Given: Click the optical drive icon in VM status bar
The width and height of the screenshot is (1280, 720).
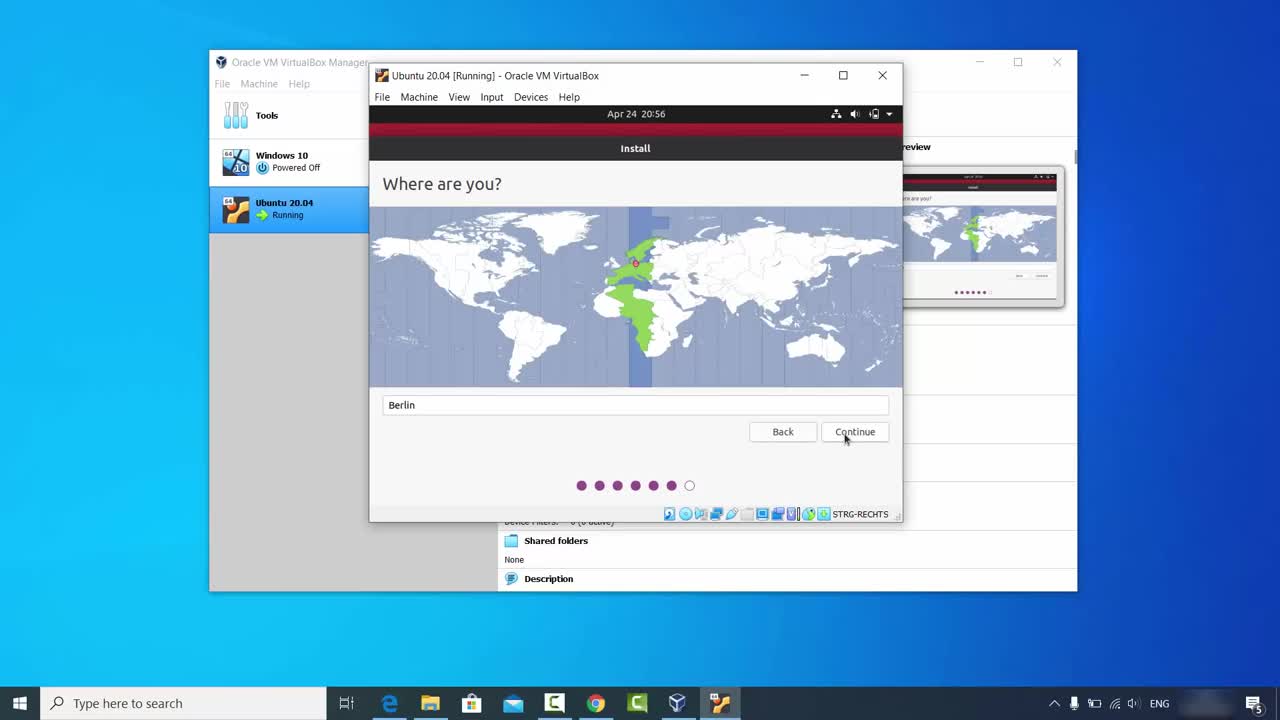Looking at the screenshot, I should (686, 514).
